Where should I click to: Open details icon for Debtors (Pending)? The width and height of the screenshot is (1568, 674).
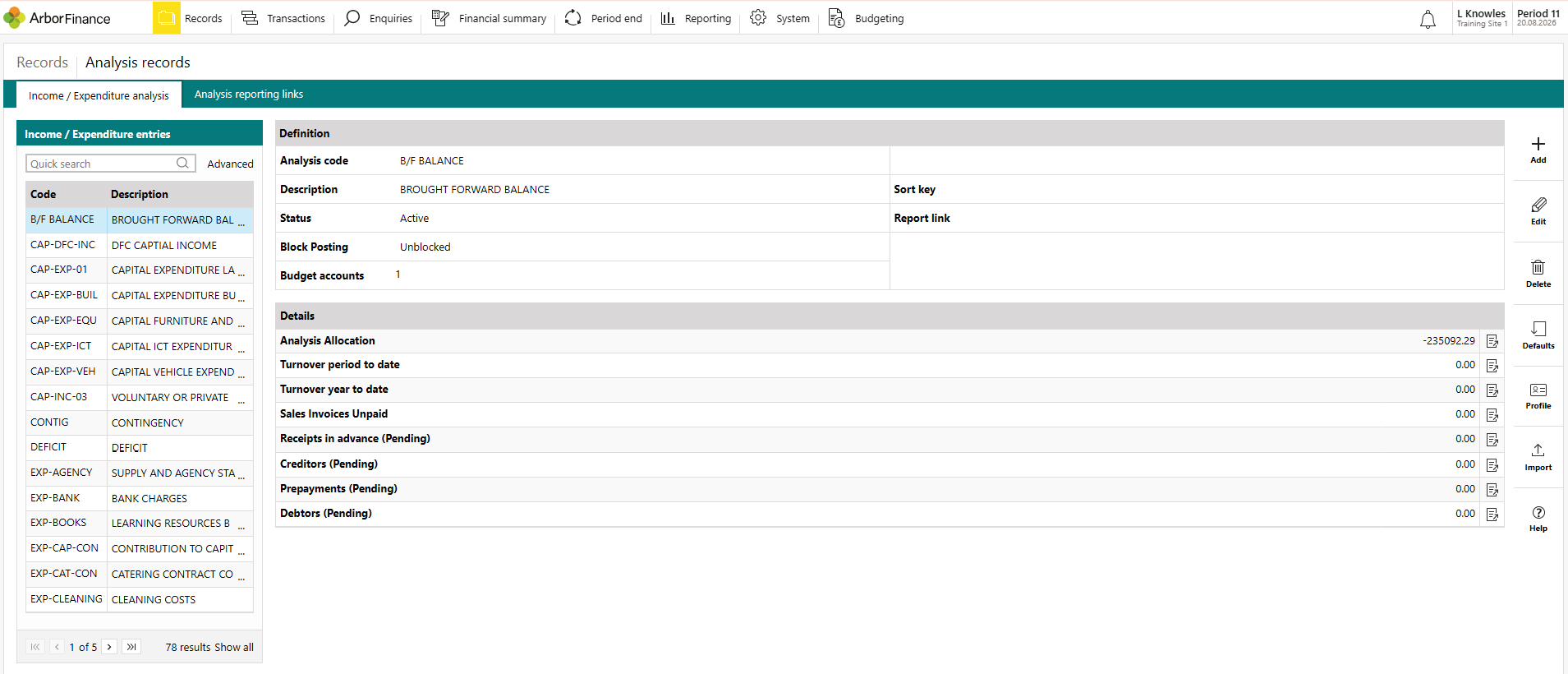pos(1492,515)
